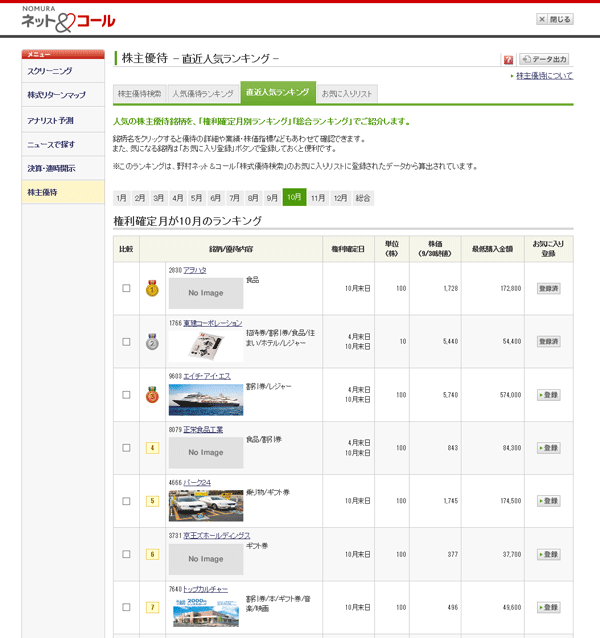
Task: Select the 7月 month tab
Action: pyautogui.click(x=234, y=198)
